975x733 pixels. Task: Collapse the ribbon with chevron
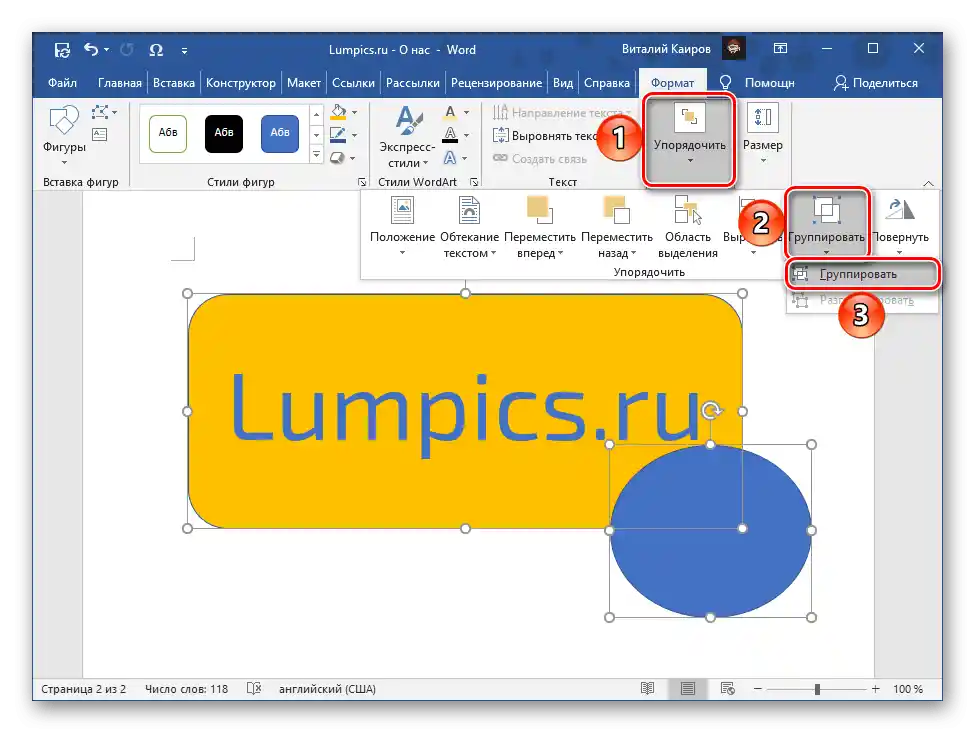click(x=928, y=183)
